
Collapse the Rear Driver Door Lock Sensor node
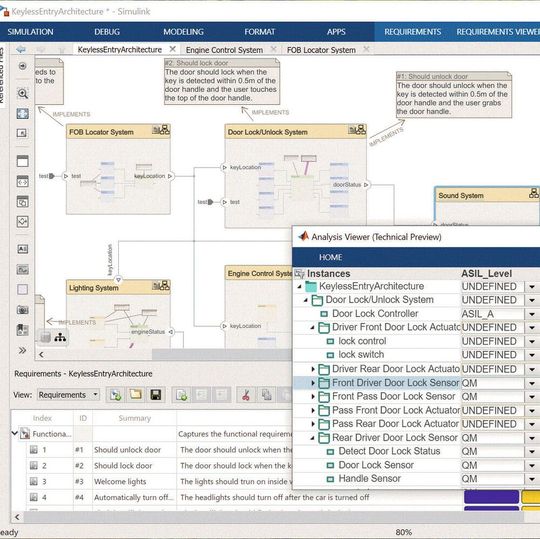tap(313, 438)
